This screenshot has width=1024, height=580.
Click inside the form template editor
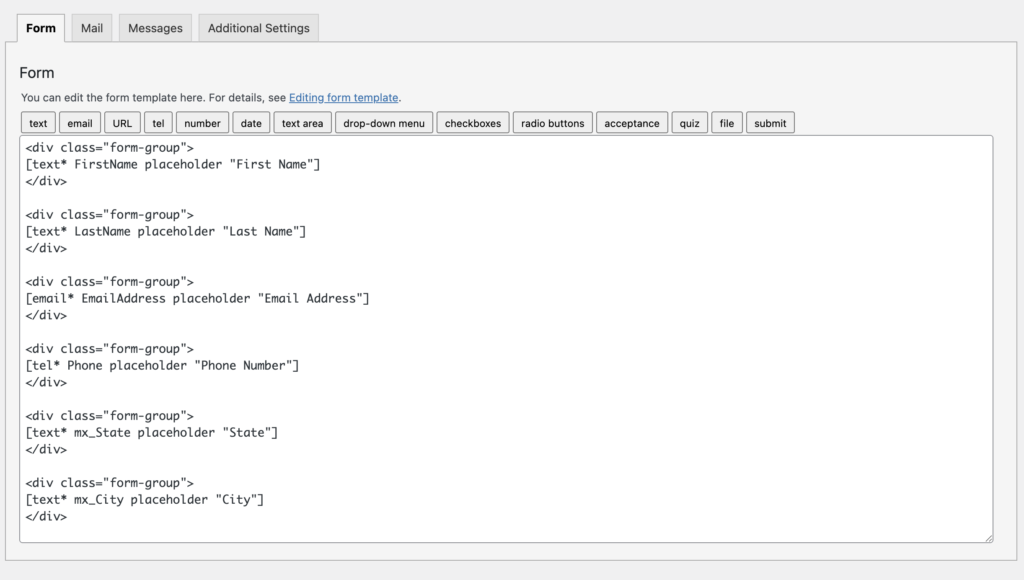pos(500,340)
